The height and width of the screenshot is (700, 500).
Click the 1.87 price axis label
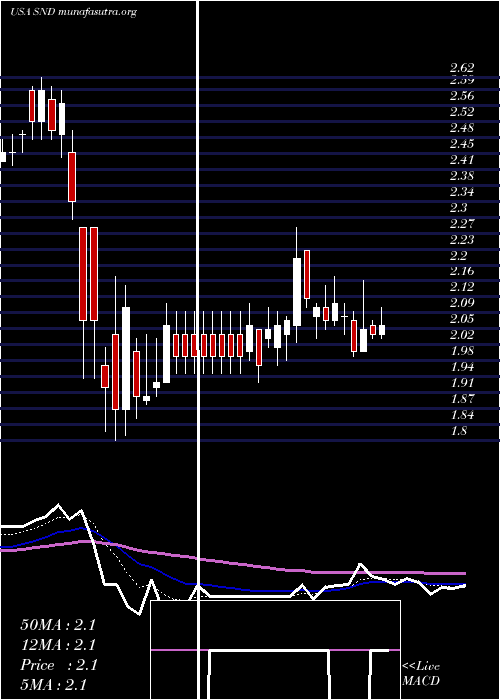pos(462,399)
